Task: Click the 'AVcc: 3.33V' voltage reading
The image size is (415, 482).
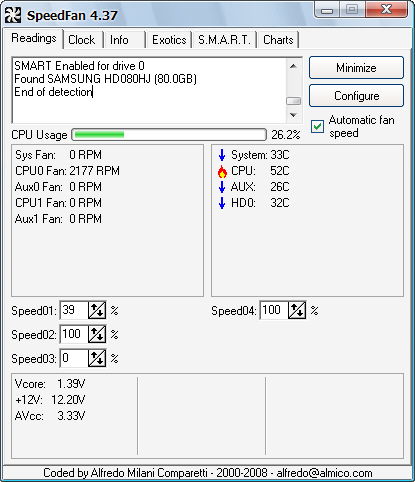Action: pyautogui.click(x=50, y=416)
